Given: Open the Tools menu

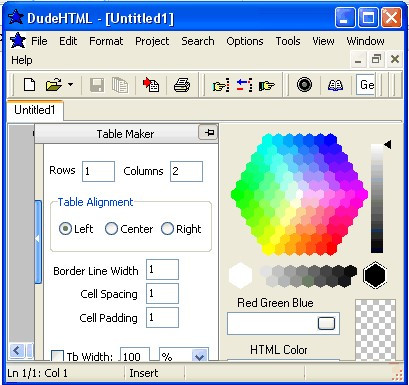Looking at the screenshot, I should pos(288,41).
